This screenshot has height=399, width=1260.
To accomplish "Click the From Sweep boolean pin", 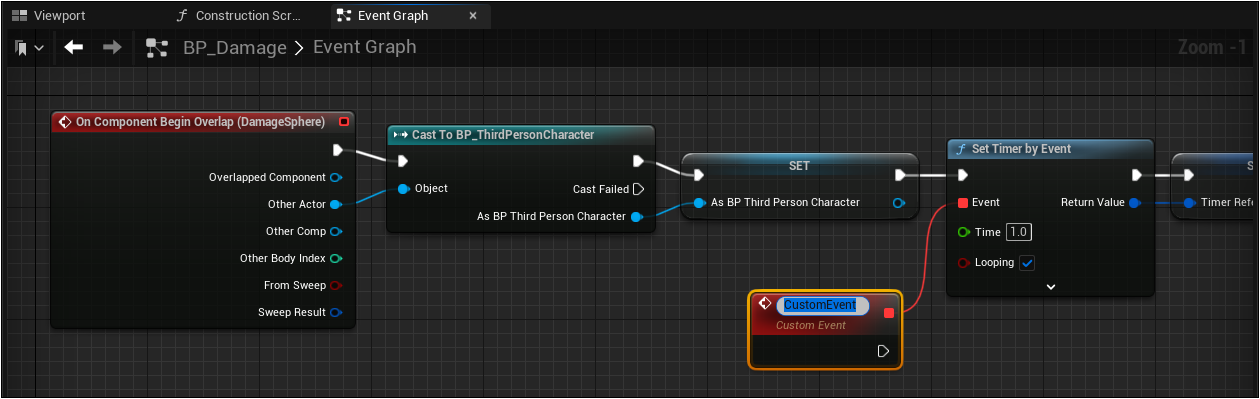I will [x=336, y=286].
